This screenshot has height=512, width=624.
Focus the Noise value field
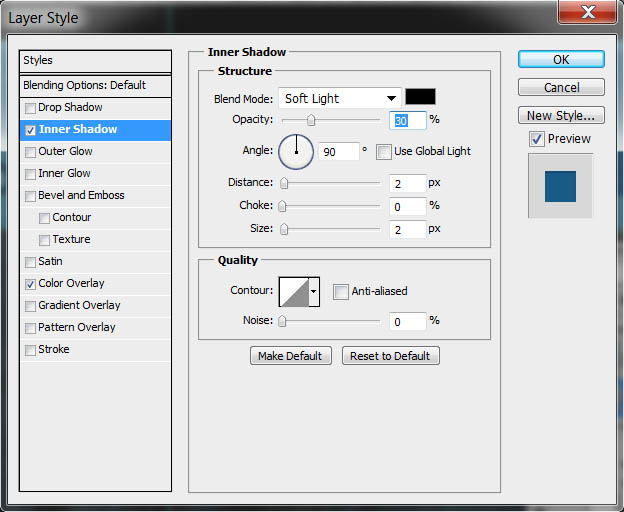408,321
